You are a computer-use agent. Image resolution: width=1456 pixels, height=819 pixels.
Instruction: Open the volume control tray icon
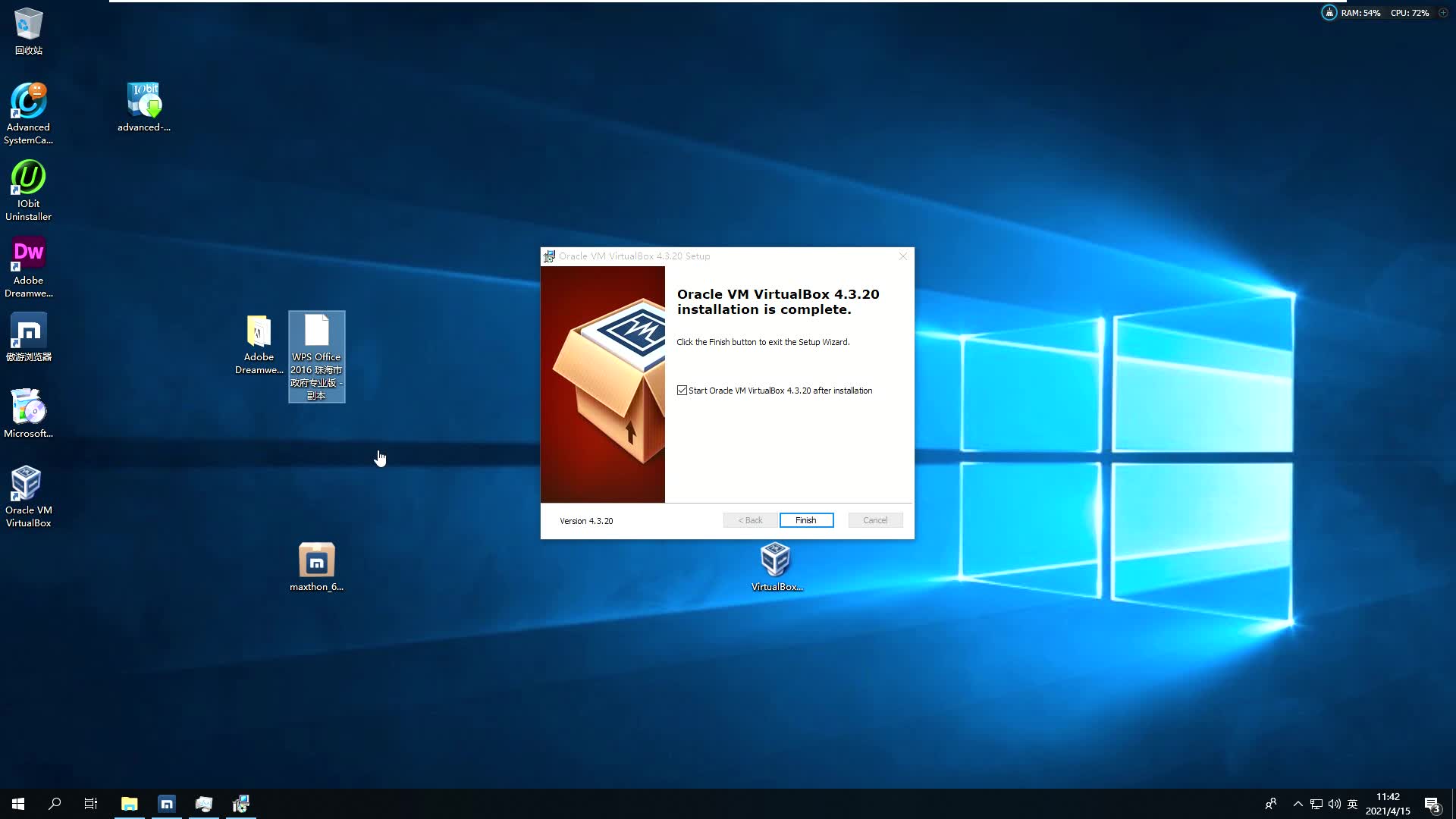[1335, 804]
